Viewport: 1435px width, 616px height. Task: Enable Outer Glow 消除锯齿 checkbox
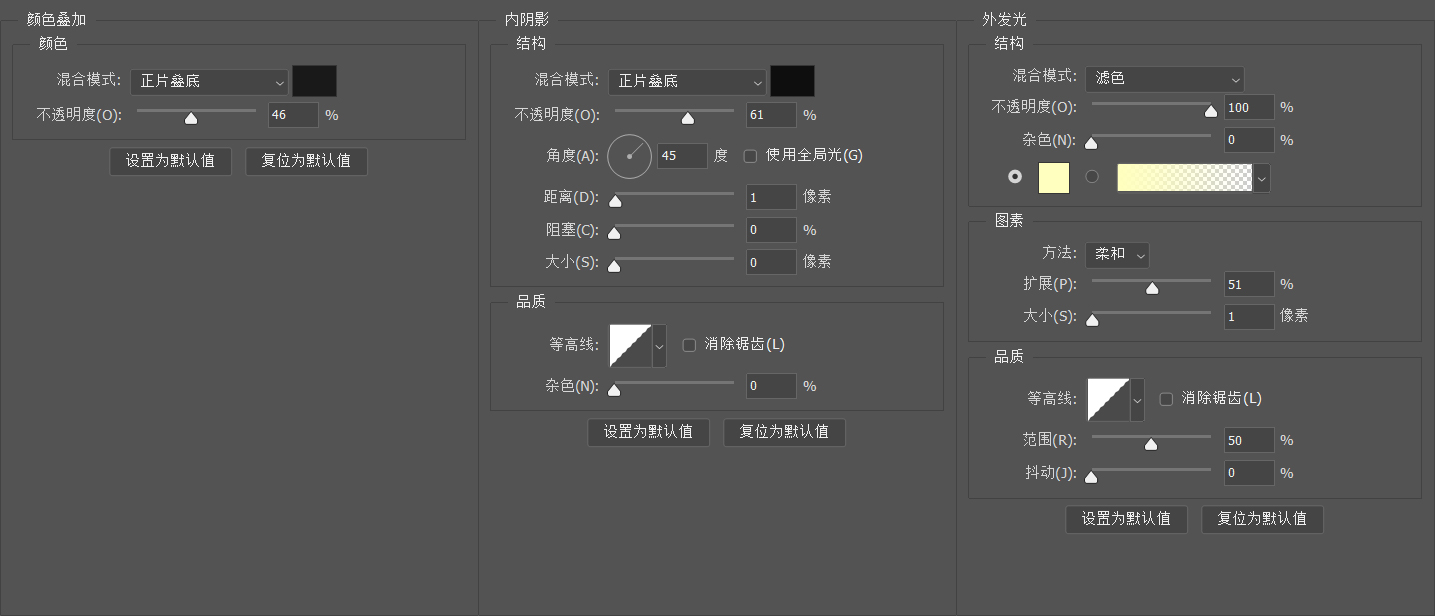pos(1166,399)
